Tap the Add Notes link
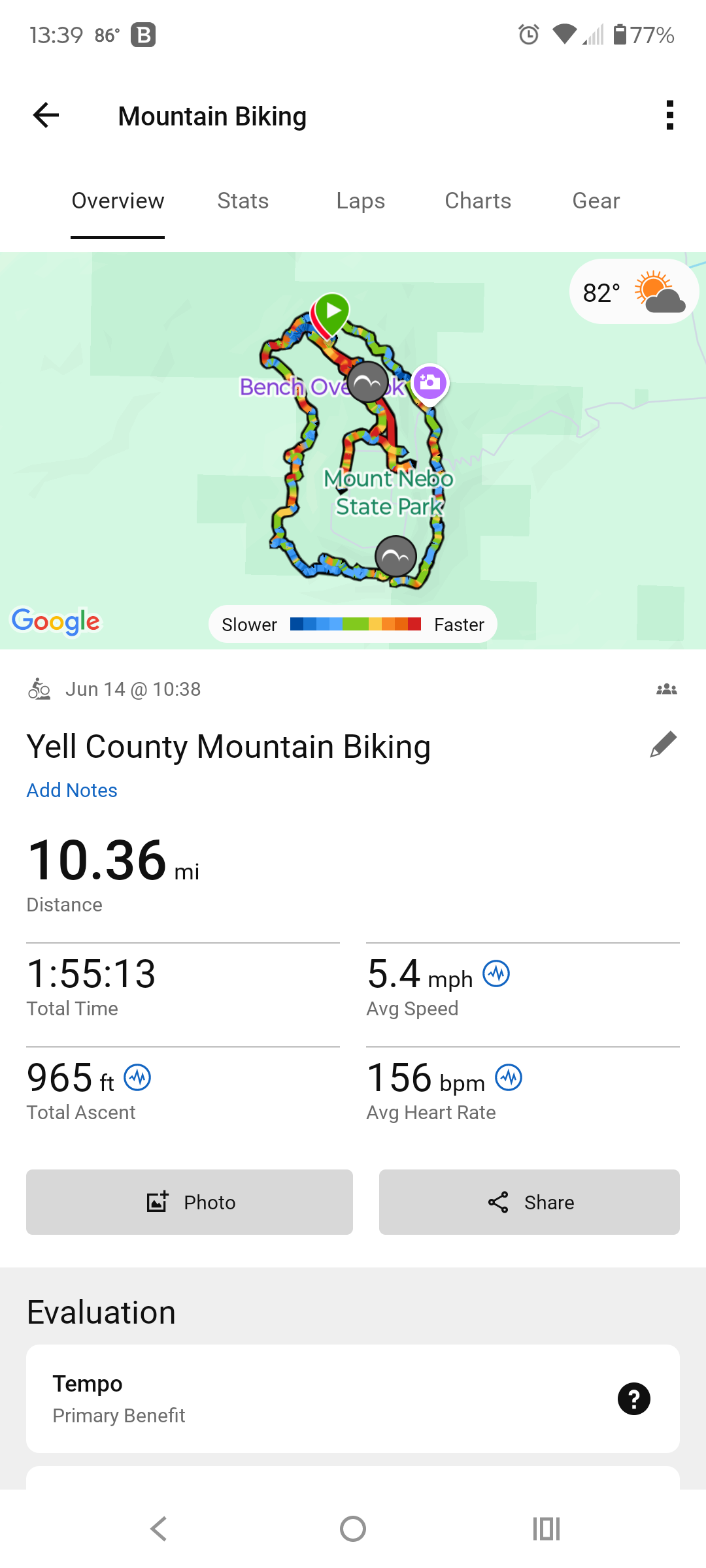The width and height of the screenshot is (706, 1568). [x=72, y=790]
